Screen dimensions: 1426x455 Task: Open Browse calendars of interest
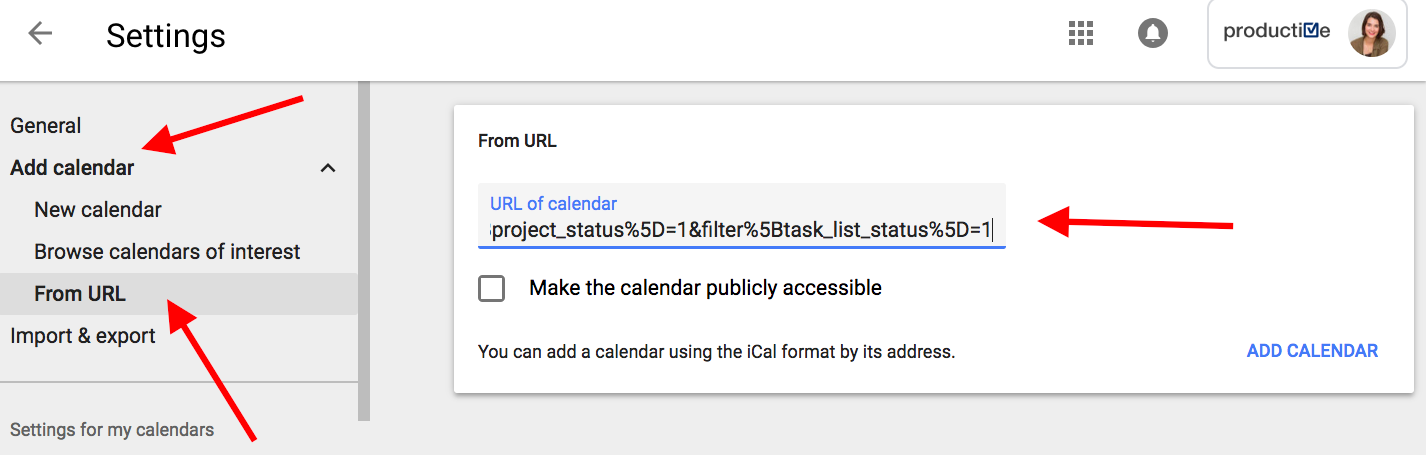click(167, 252)
